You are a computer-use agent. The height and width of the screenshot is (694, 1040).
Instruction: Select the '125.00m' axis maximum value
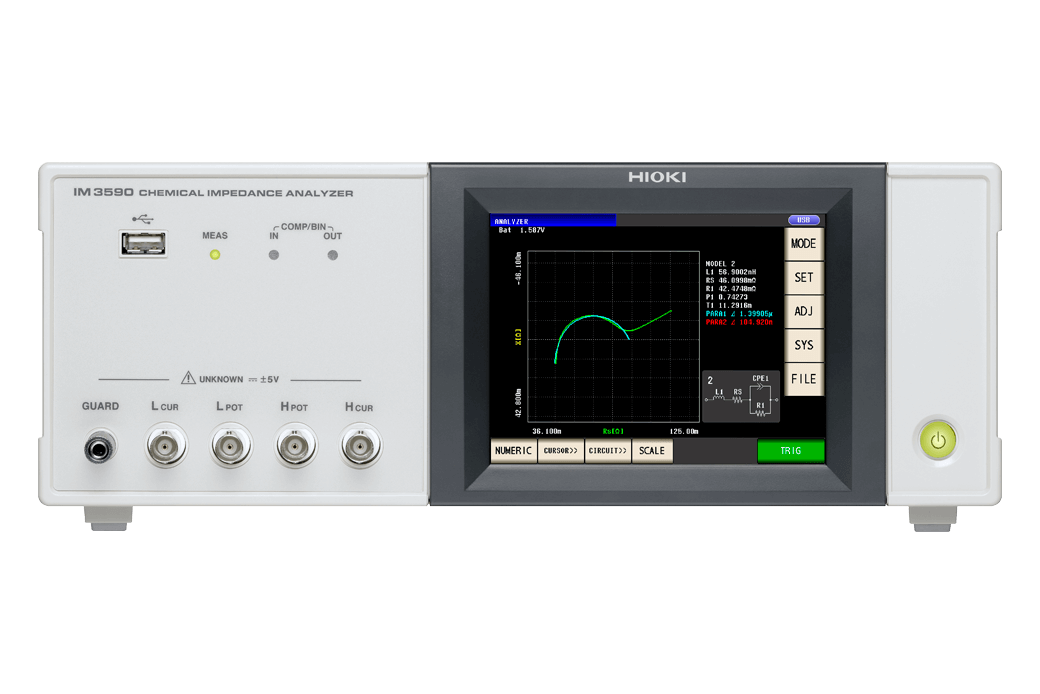(684, 432)
